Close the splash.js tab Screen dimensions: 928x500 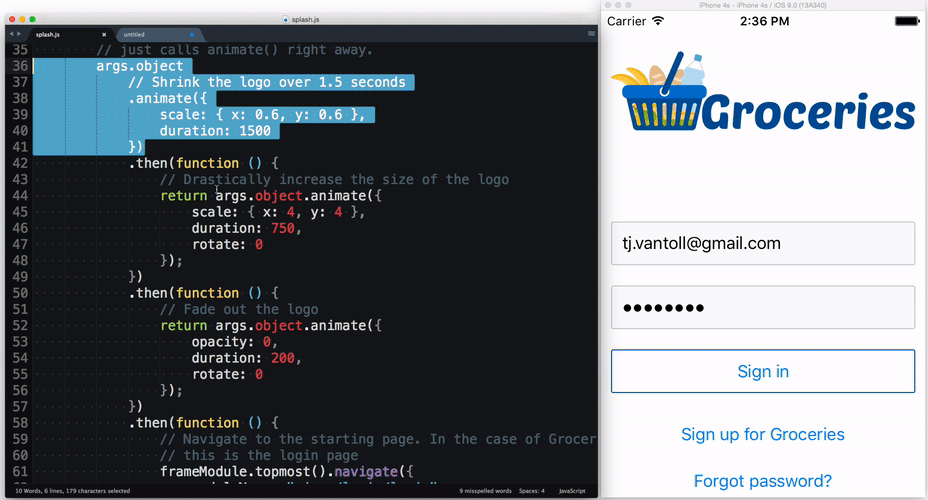click(x=104, y=34)
